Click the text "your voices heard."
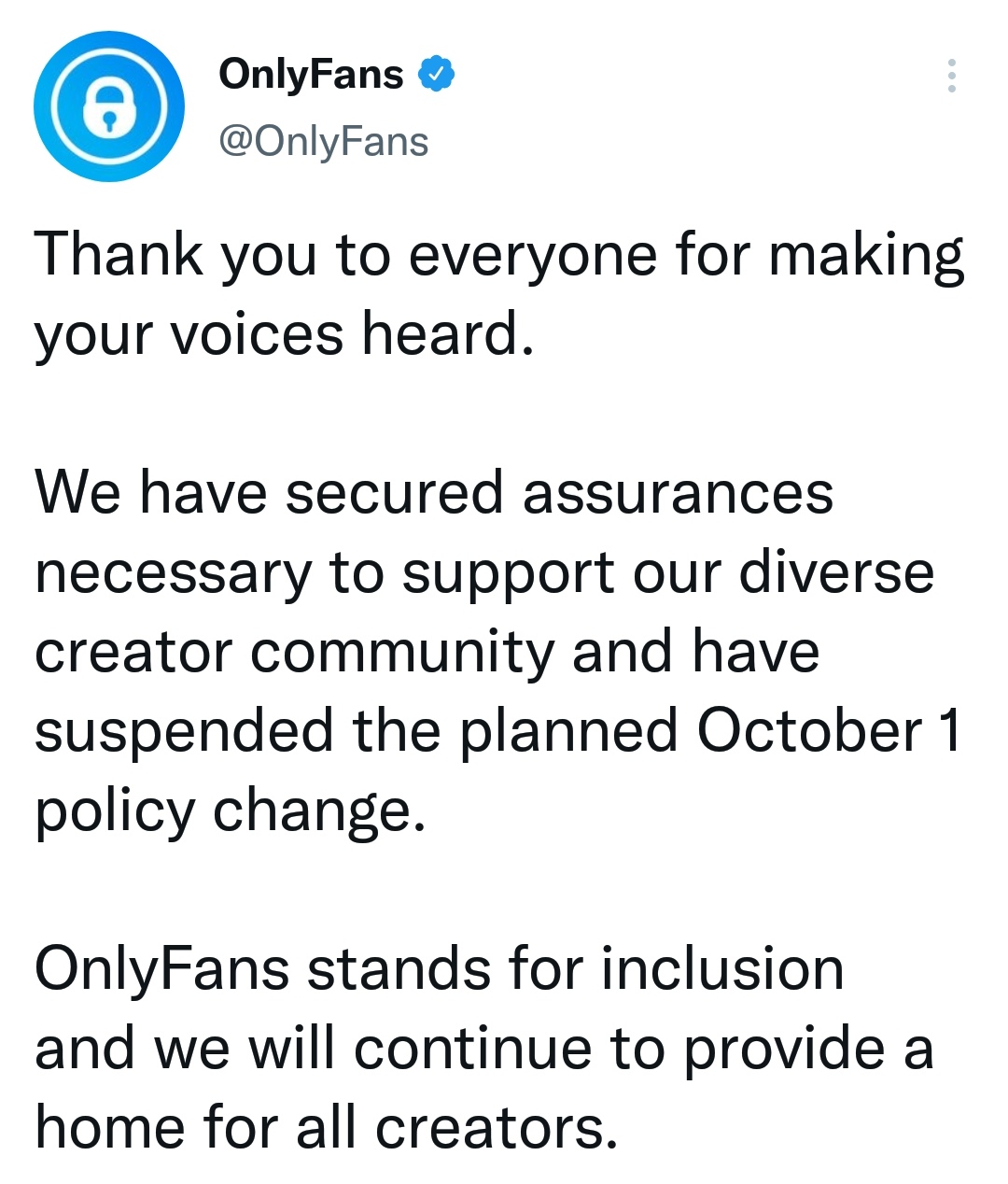This screenshot has width=1008, height=1184. [x=285, y=334]
